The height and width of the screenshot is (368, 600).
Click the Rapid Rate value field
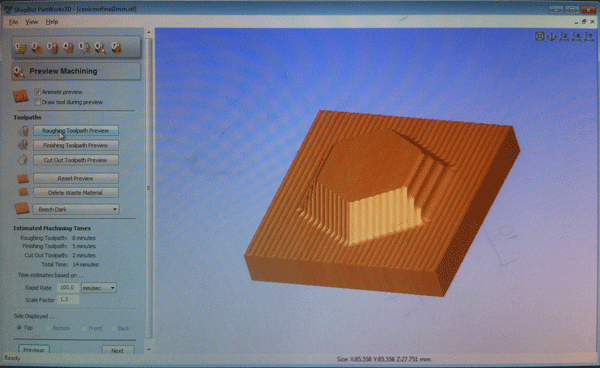coord(68,288)
